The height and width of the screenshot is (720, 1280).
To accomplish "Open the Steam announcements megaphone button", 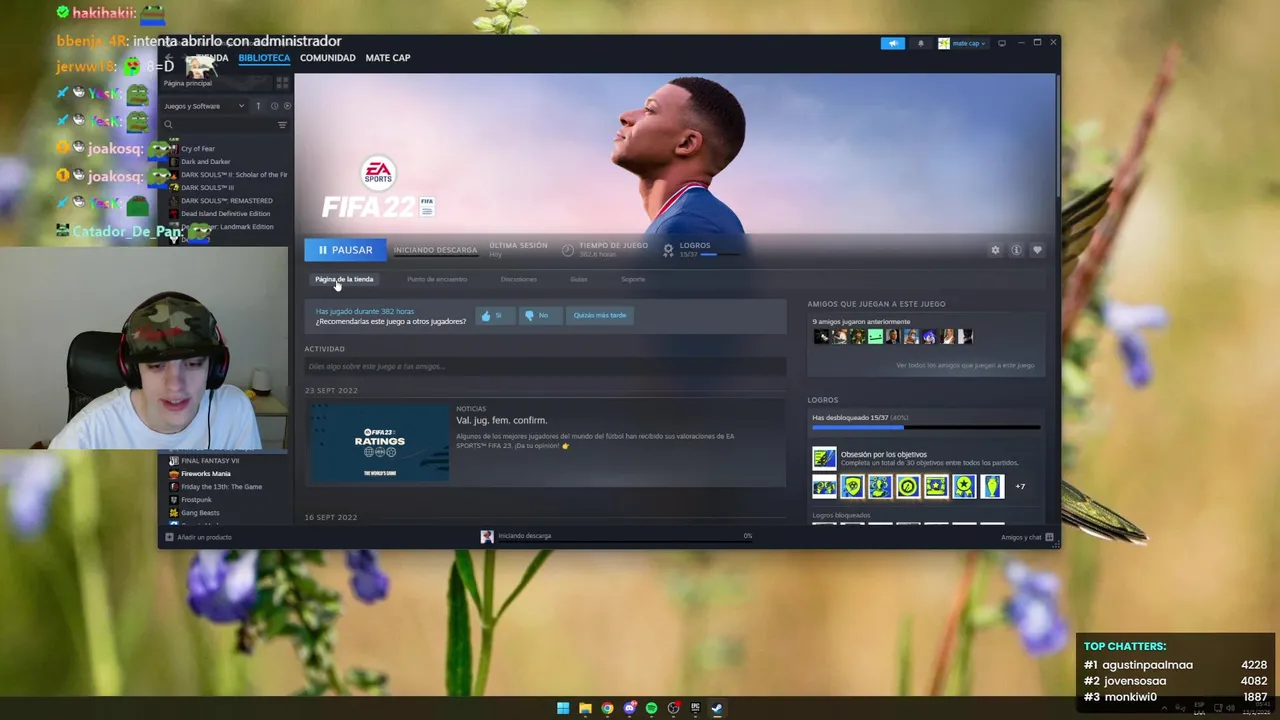I will click(x=892, y=43).
